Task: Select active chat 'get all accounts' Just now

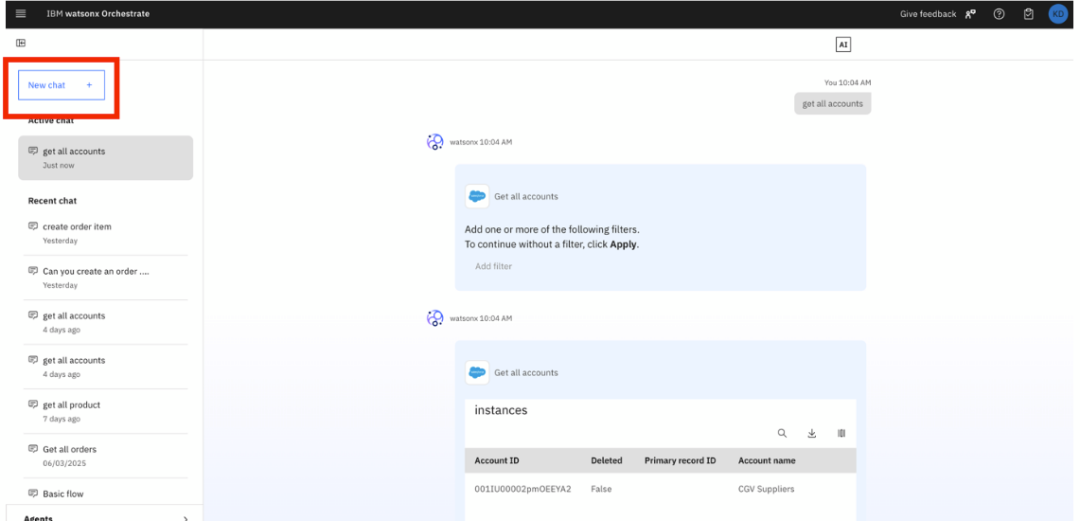Action: pyautogui.click(x=105, y=158)
